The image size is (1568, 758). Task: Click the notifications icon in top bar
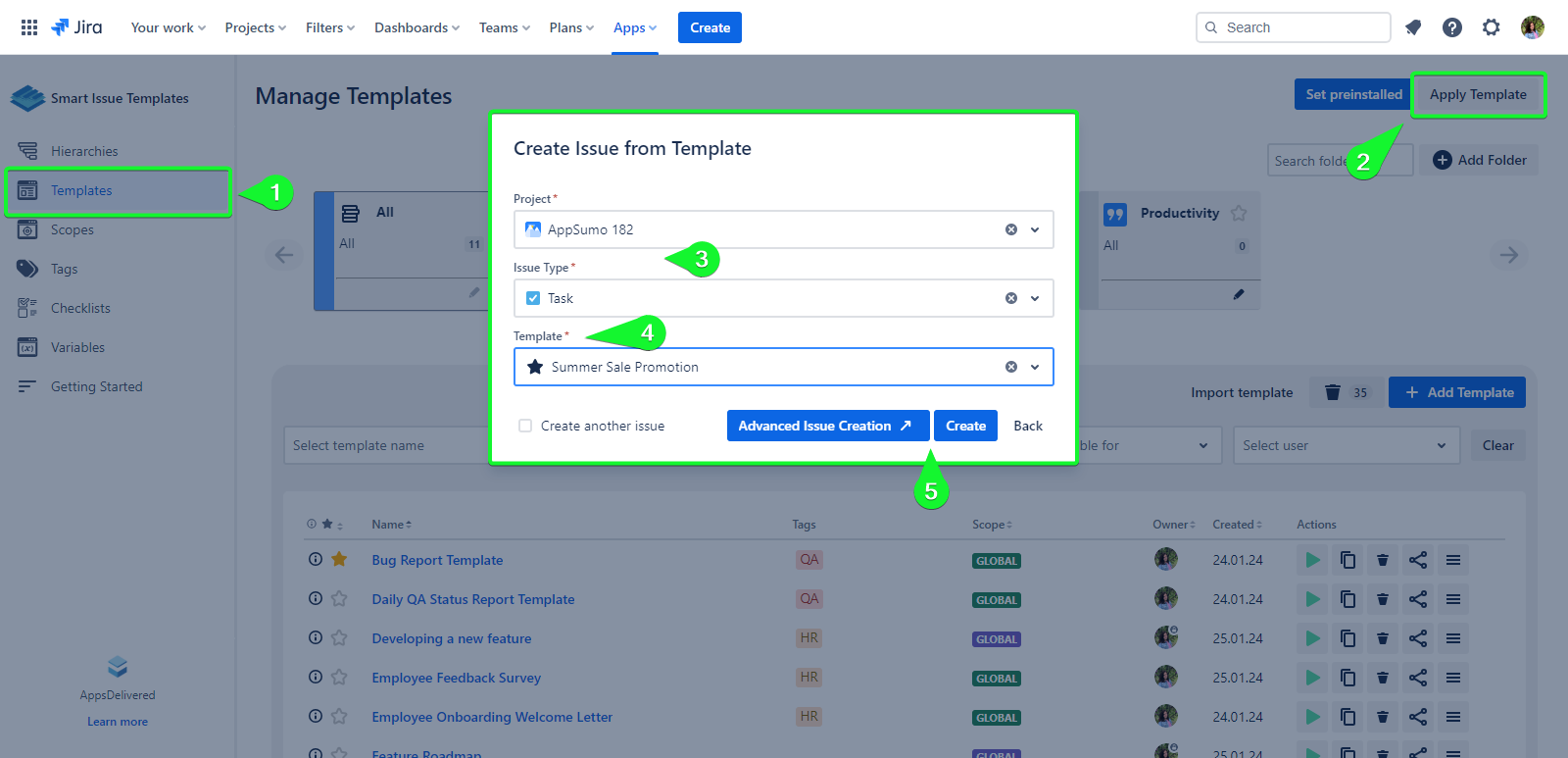coord(1413,27)
